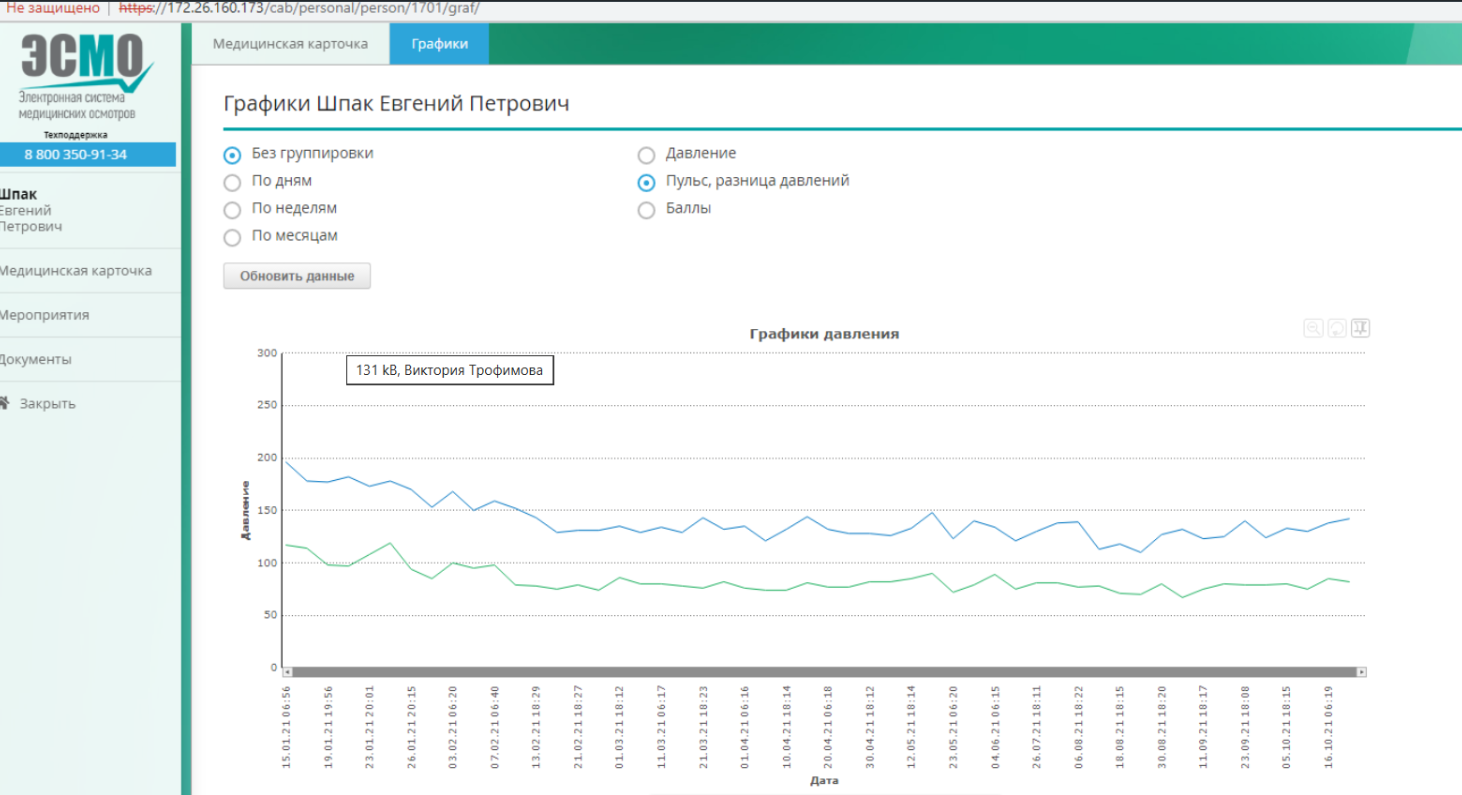The image size is (1462, 795).
Task: Click left arrow of chart scrollbar
Action: 287,672
